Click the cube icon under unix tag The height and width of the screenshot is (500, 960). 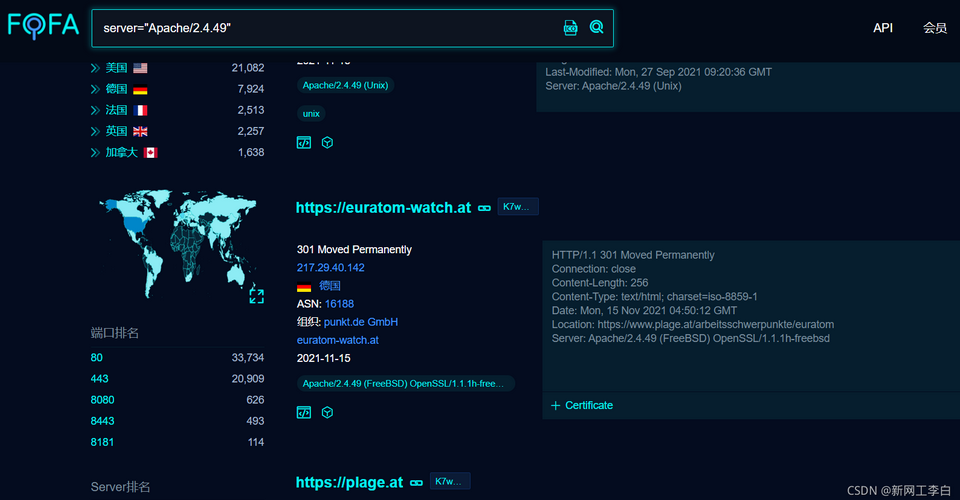coord(328,143)
